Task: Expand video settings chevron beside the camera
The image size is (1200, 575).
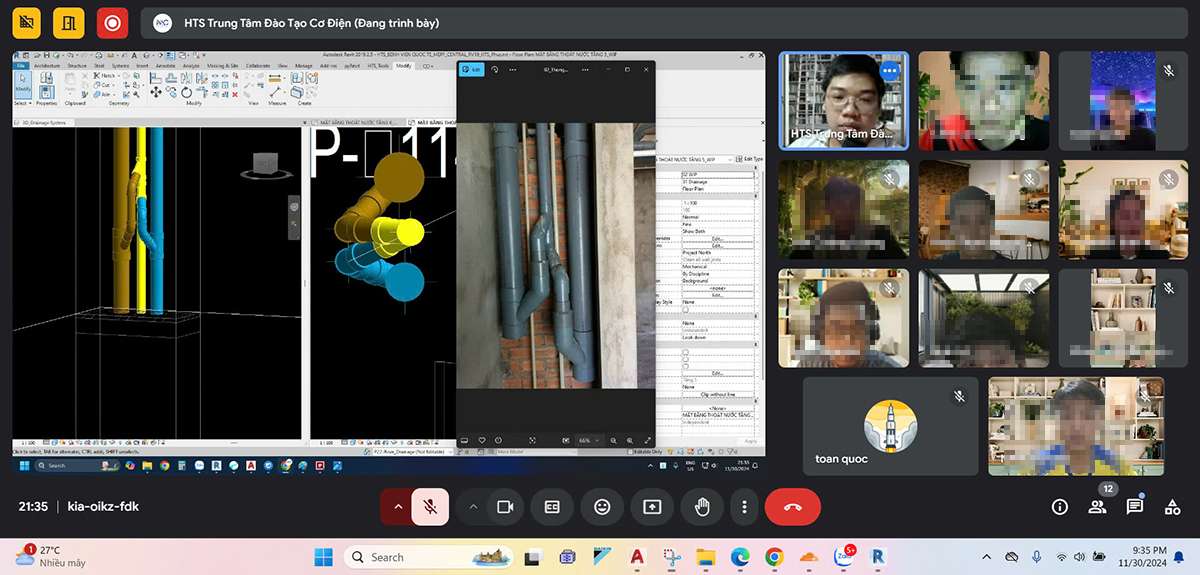Action: (x=473, y=507)
